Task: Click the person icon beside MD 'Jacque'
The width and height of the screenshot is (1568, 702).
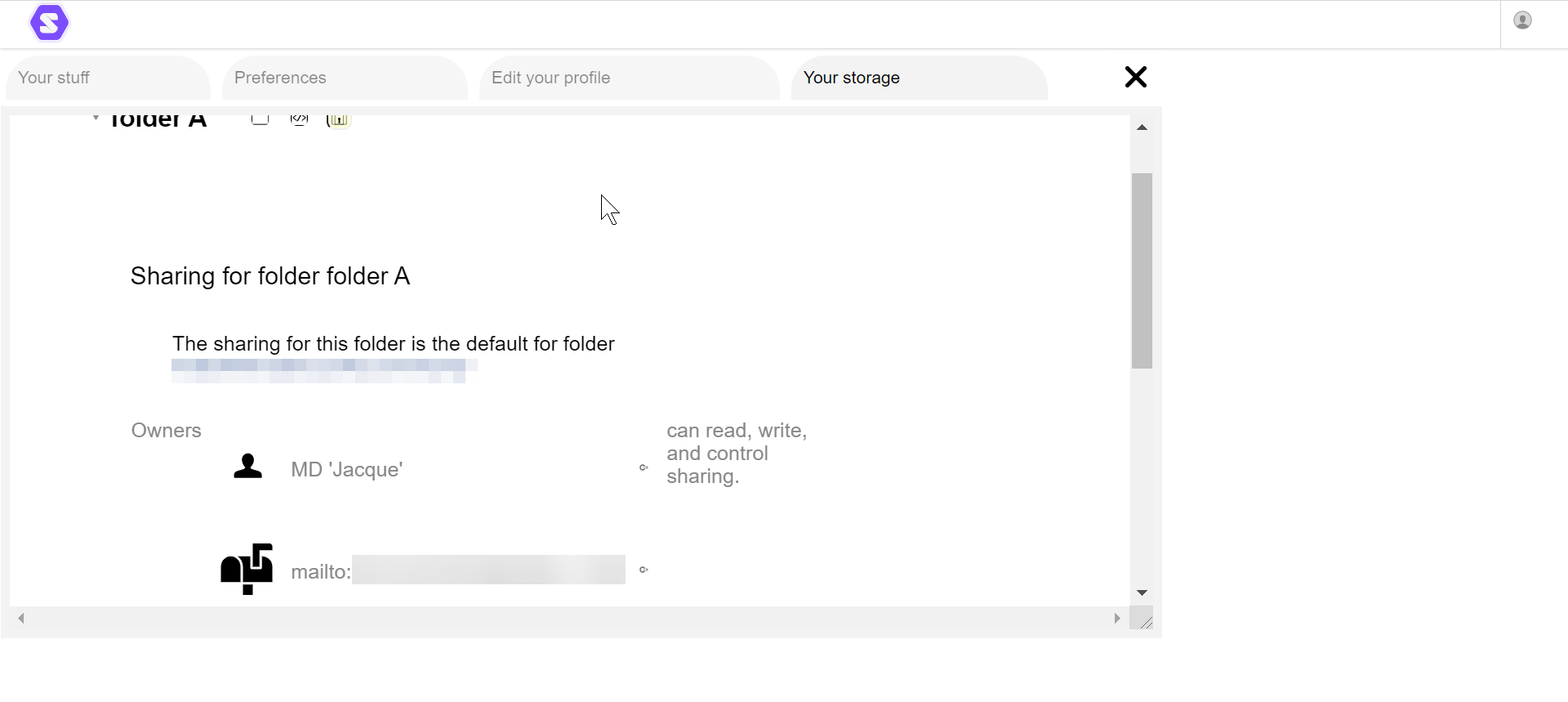Action: [247, 467]
